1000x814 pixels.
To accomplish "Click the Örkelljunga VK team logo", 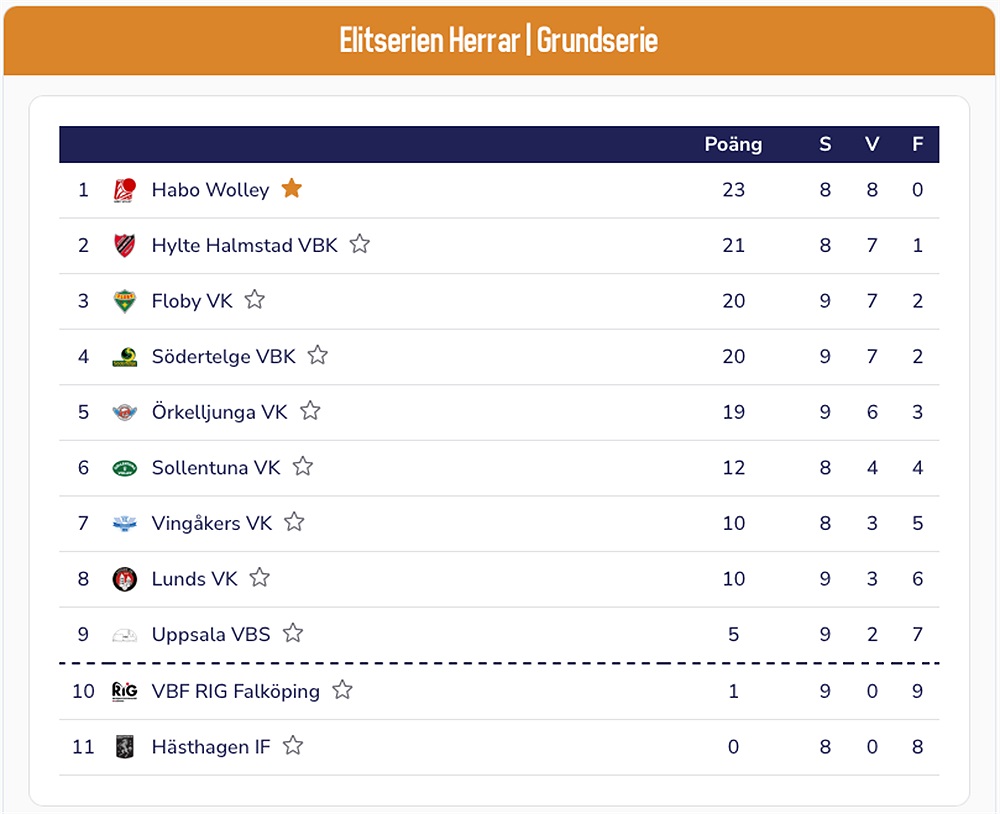I will coord(124,412).
